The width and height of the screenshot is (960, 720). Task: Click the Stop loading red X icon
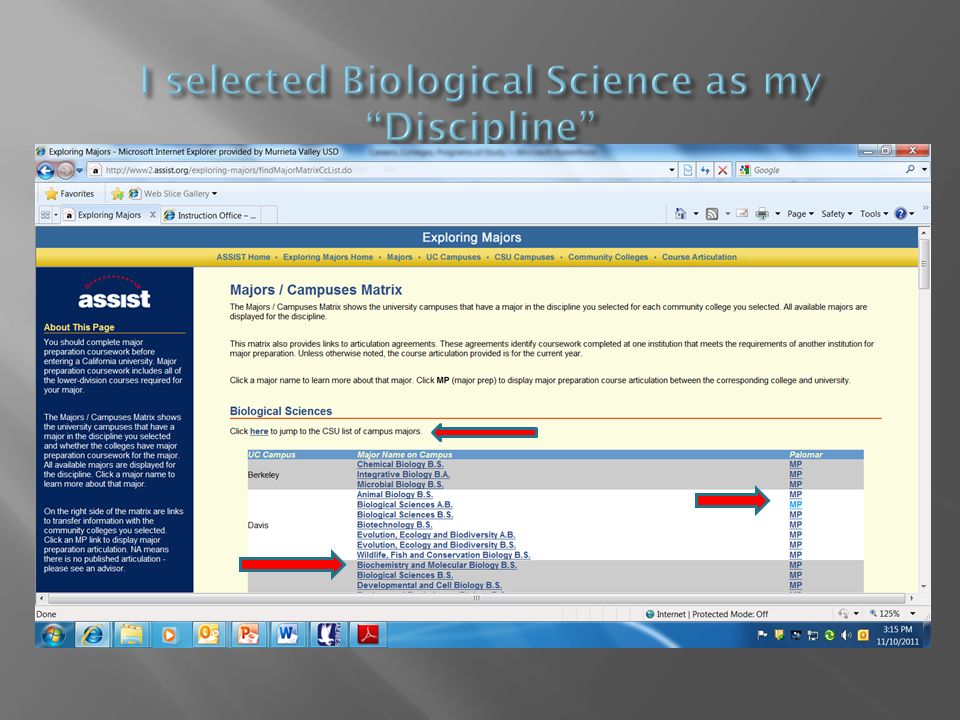[x=722, y=170]
